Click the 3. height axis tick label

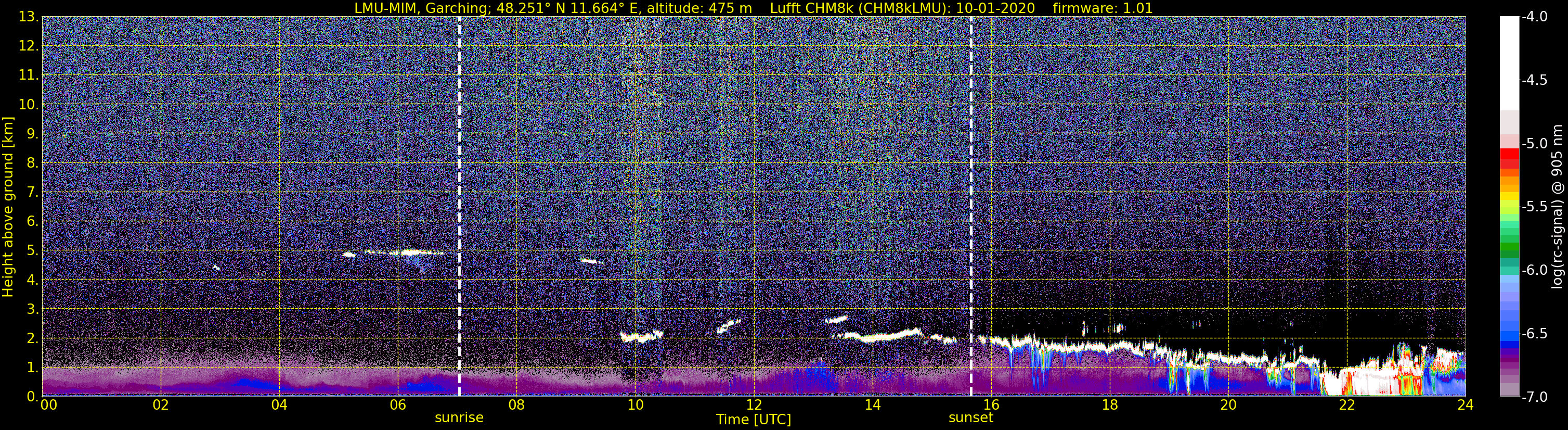[32, 309]
